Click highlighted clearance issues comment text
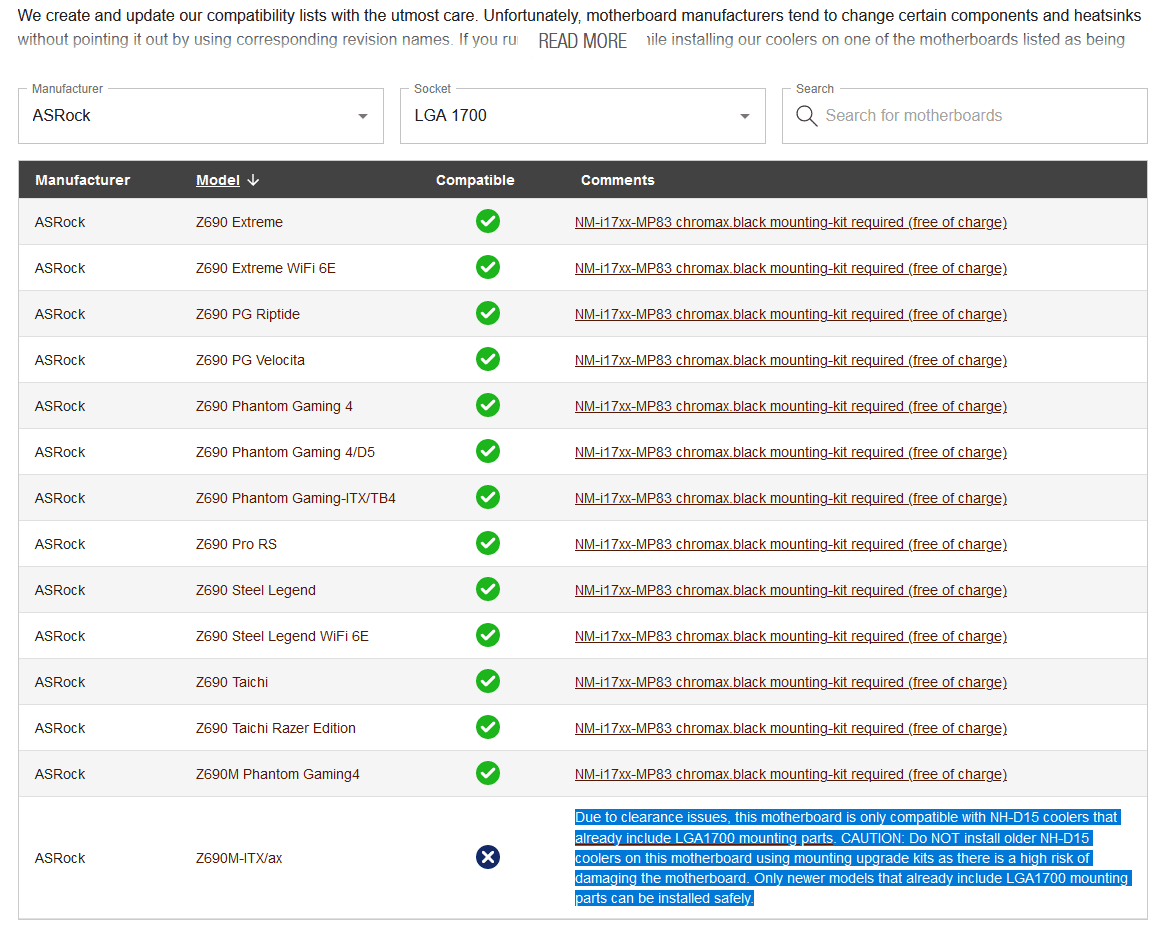Viewport: 1156px width, 933px height. point(852,858)
